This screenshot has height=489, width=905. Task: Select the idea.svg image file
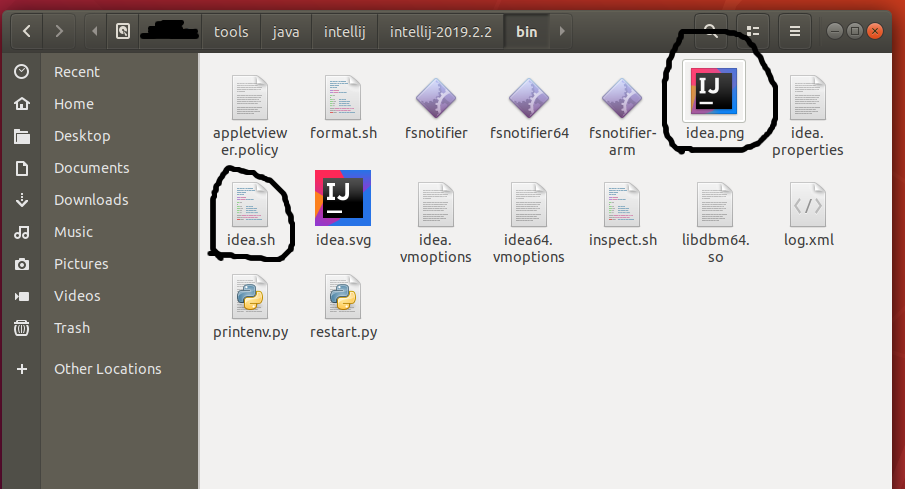tap(343, 209)
